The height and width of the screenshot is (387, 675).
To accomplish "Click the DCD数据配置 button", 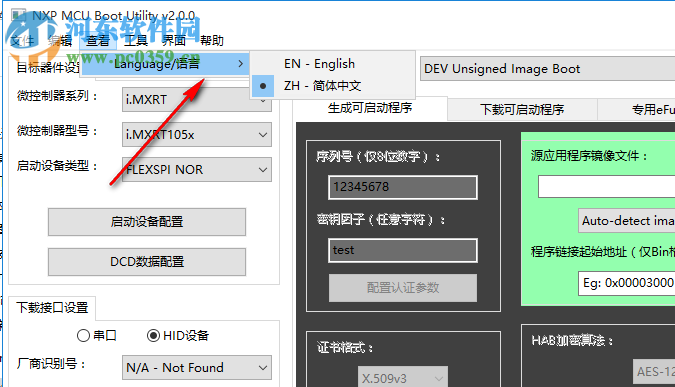I will (x=147, y=262).
